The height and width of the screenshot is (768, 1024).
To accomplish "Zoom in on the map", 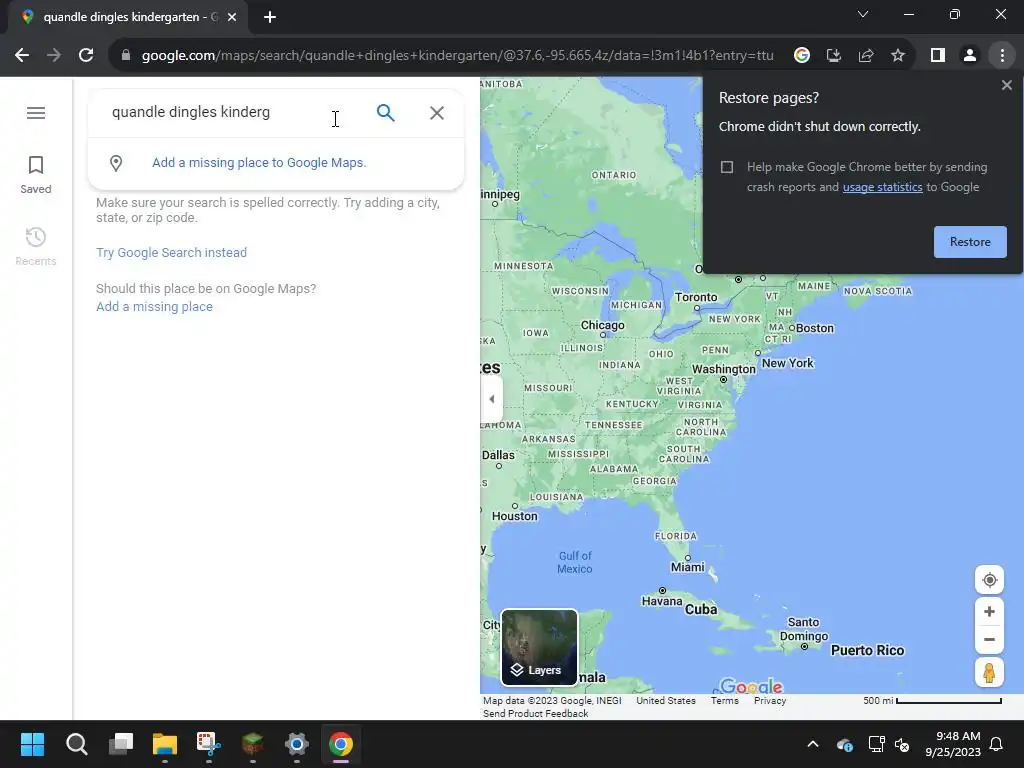I will 989,612.
